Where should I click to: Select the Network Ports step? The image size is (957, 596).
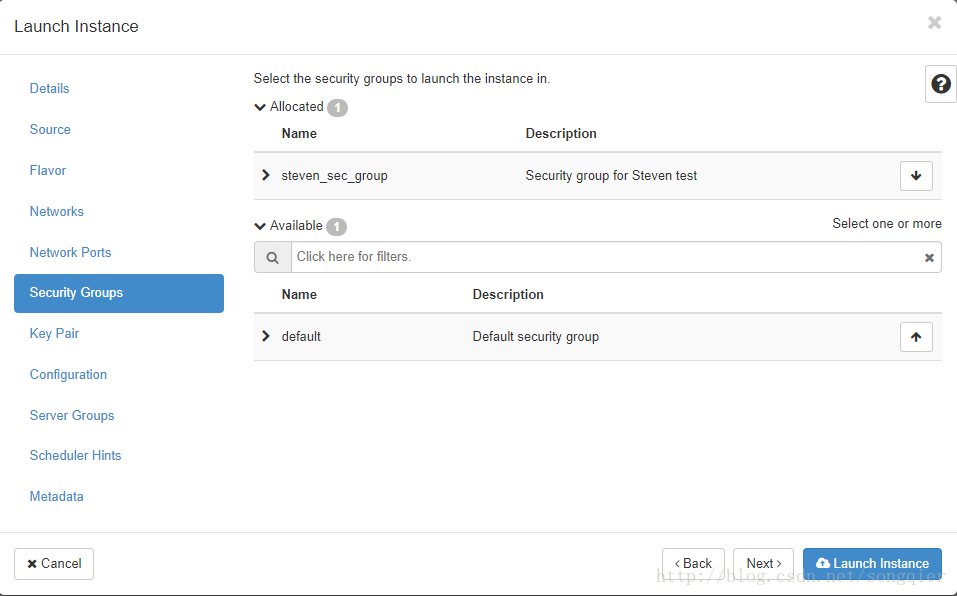pyautogui.click(x=70, y=252)
